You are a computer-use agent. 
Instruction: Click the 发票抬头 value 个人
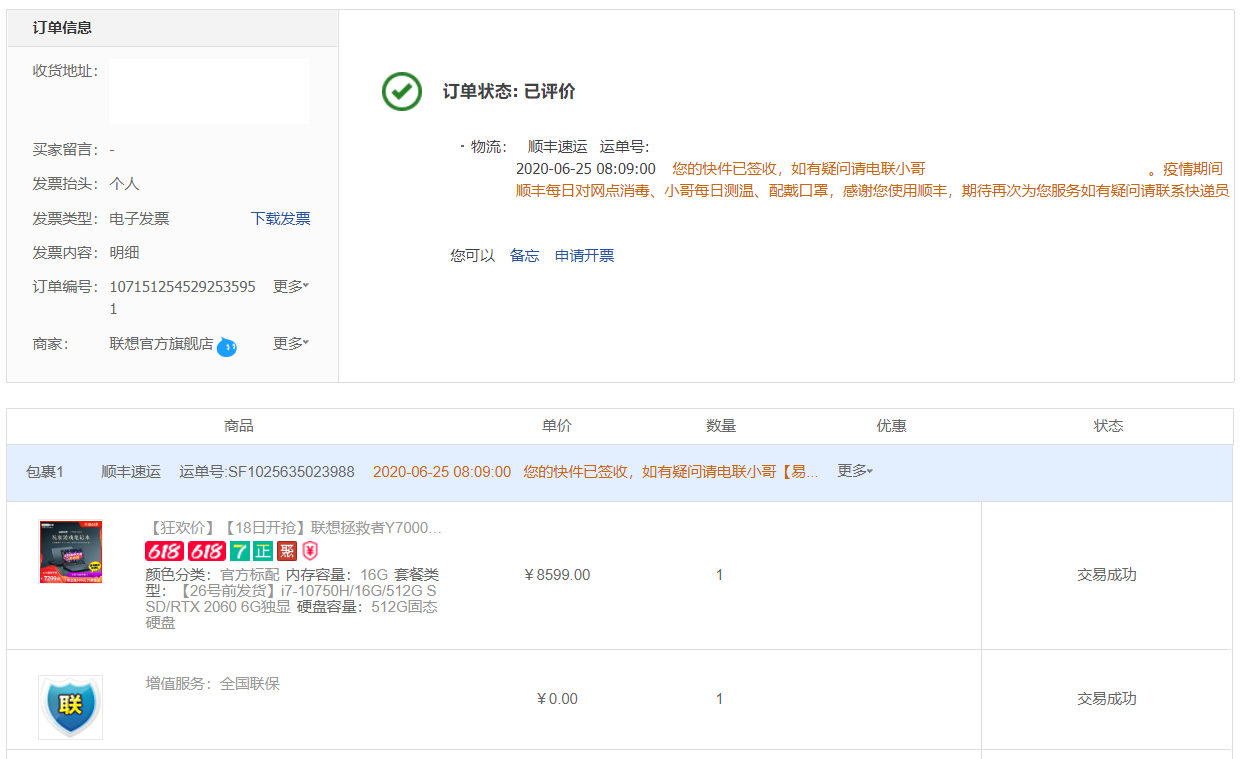(125, 183)
